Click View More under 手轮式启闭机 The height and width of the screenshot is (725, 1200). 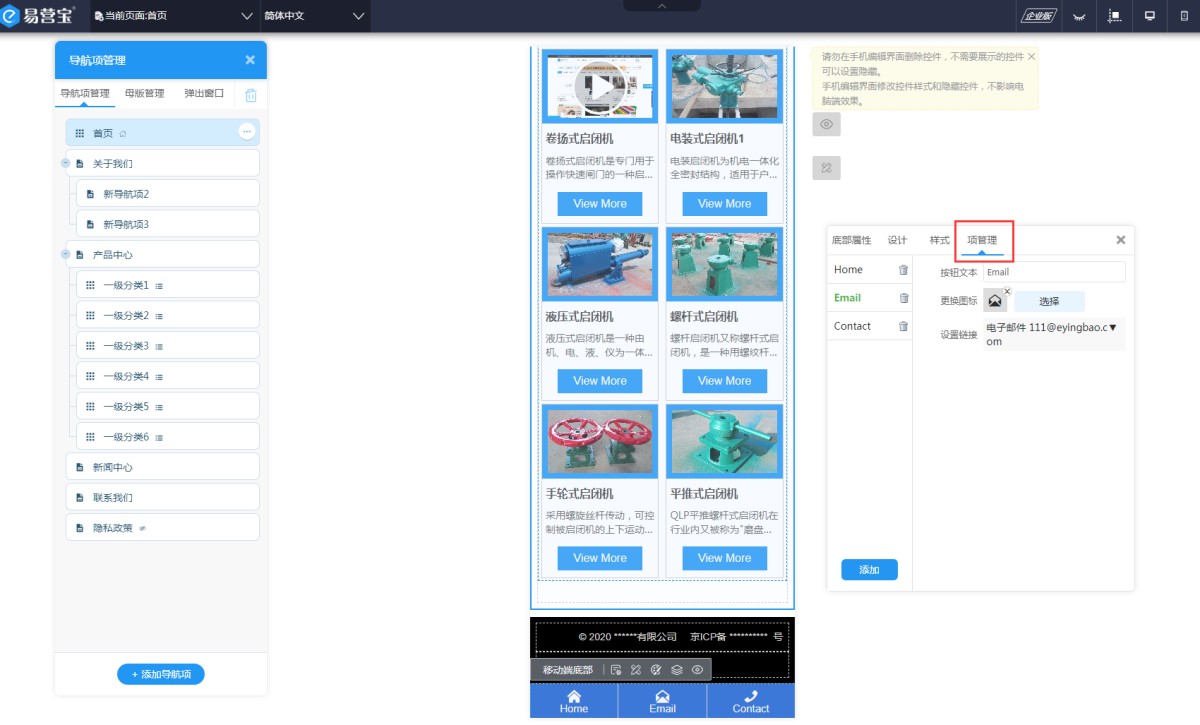600,558
